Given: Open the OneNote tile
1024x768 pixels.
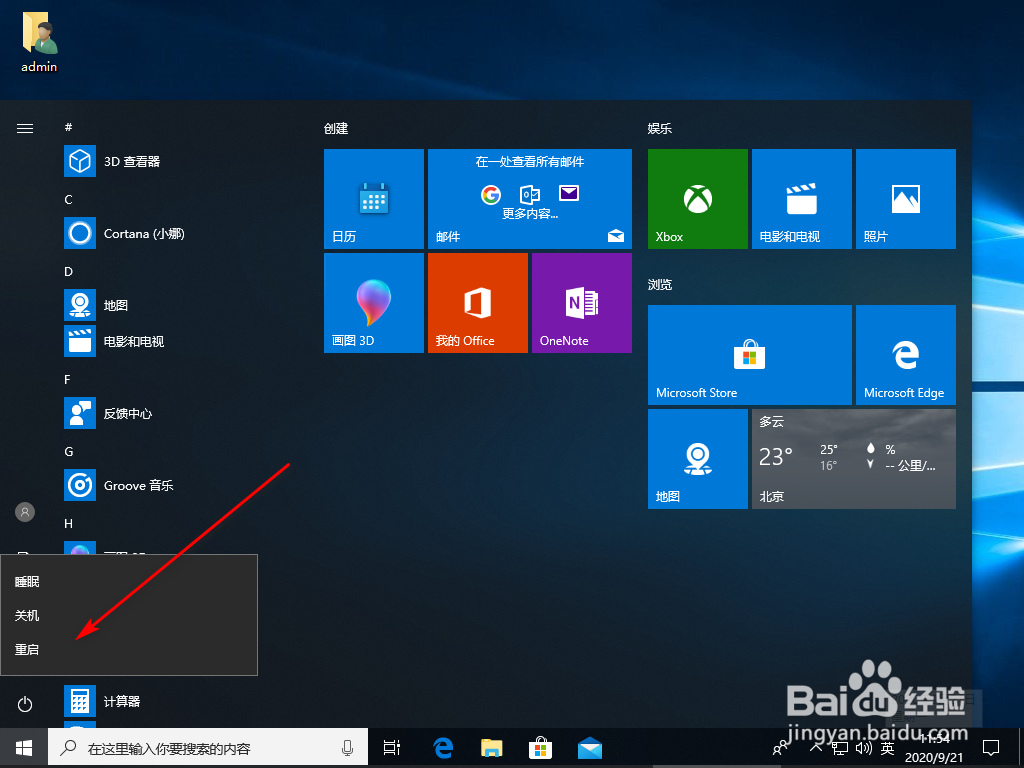Looking at the screenshot, I should click(x=582, y=302).
